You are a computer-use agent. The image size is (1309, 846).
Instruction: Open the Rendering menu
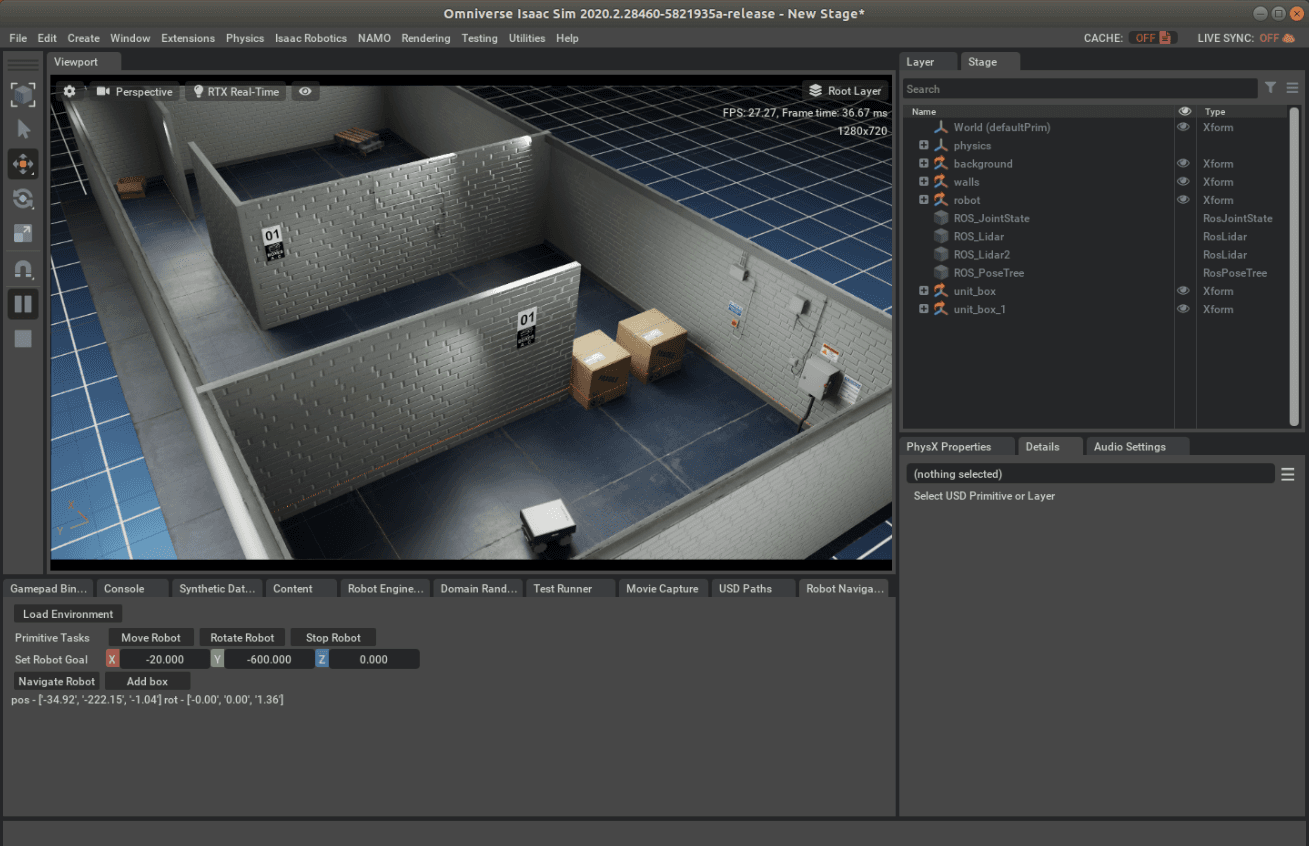click(426, 38)
